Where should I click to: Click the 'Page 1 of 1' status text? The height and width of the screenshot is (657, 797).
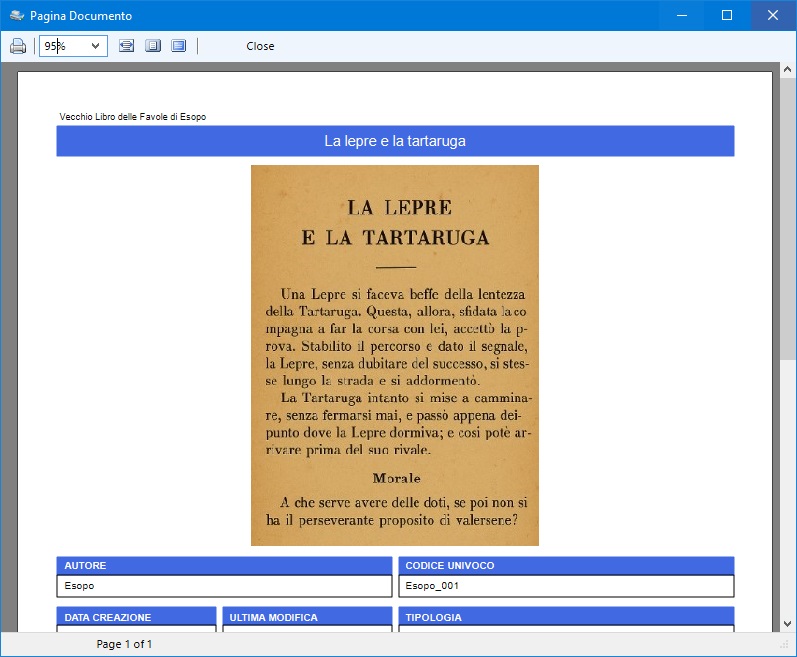coord(124,644)
